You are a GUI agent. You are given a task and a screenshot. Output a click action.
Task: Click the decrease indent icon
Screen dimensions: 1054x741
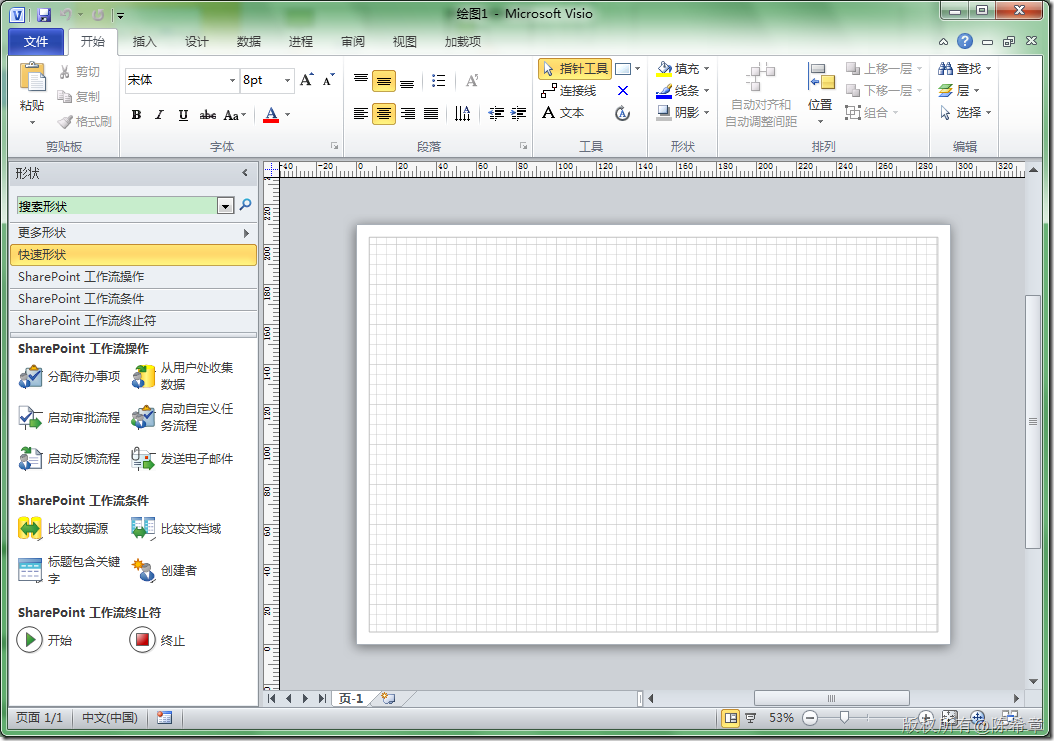496,114
